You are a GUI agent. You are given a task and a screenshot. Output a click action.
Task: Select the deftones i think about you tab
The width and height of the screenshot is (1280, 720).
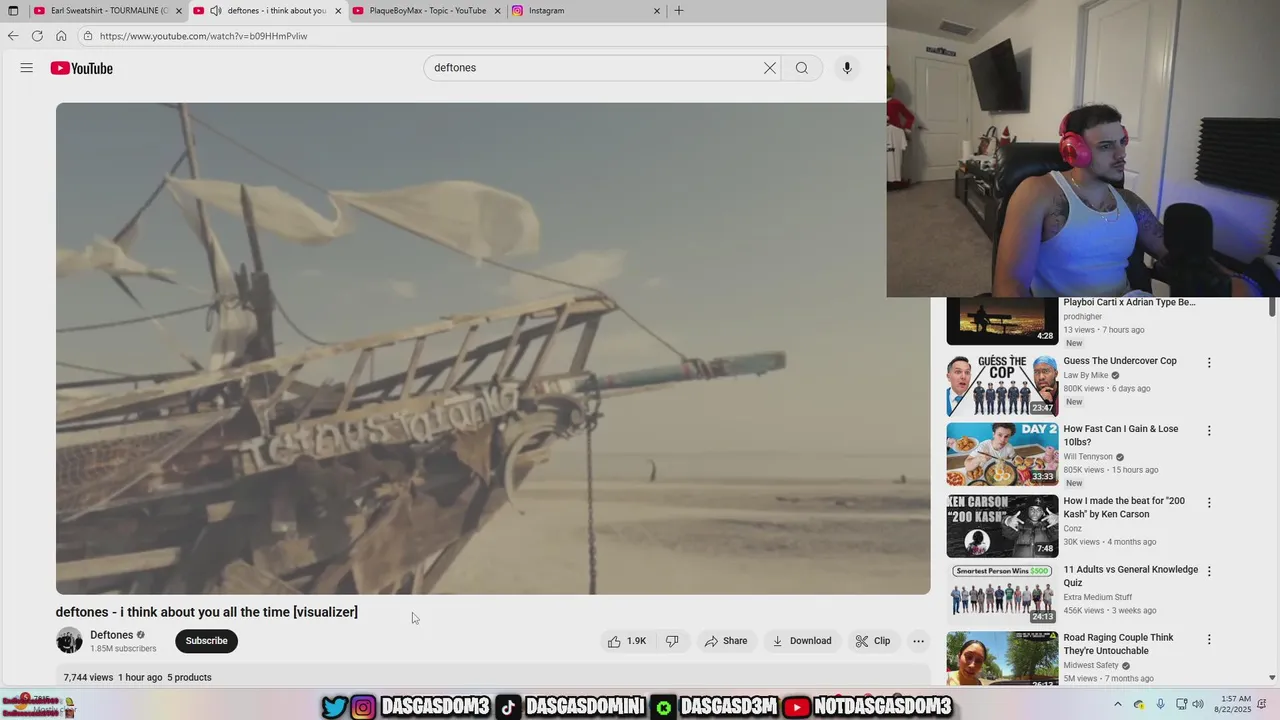[x=268, y=11]
